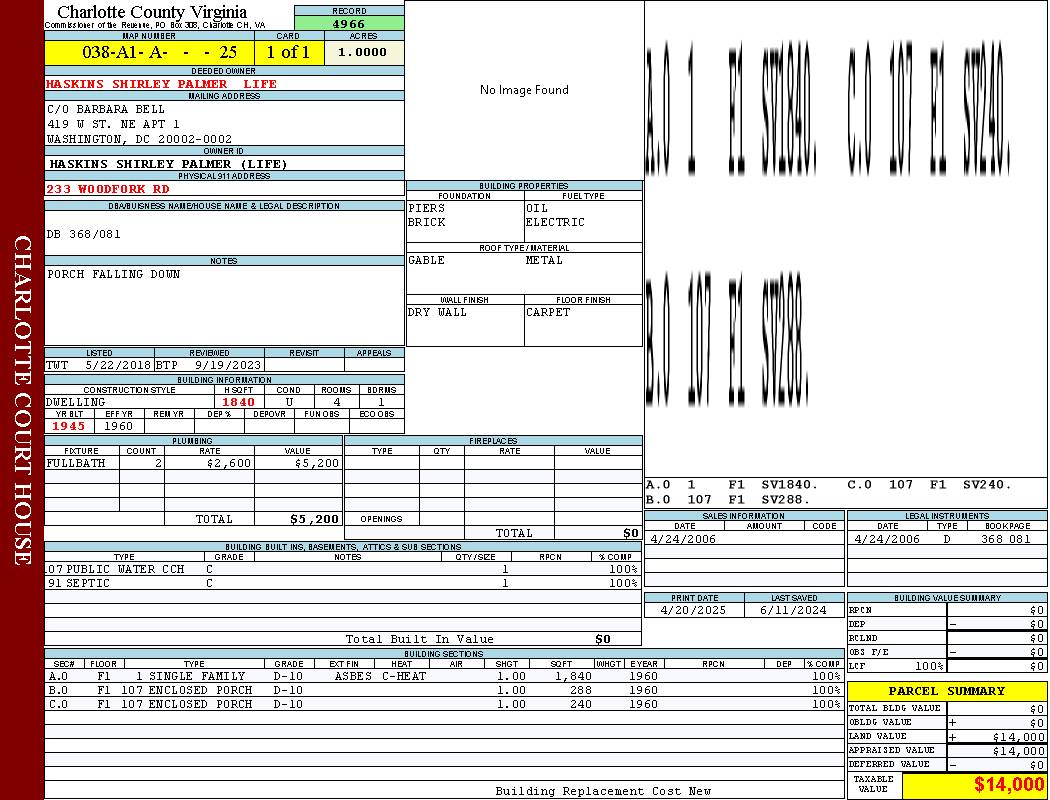Click section C.0 ENCLOSED PORCH row
The image size is (1050, 800).
pos(445,704)
